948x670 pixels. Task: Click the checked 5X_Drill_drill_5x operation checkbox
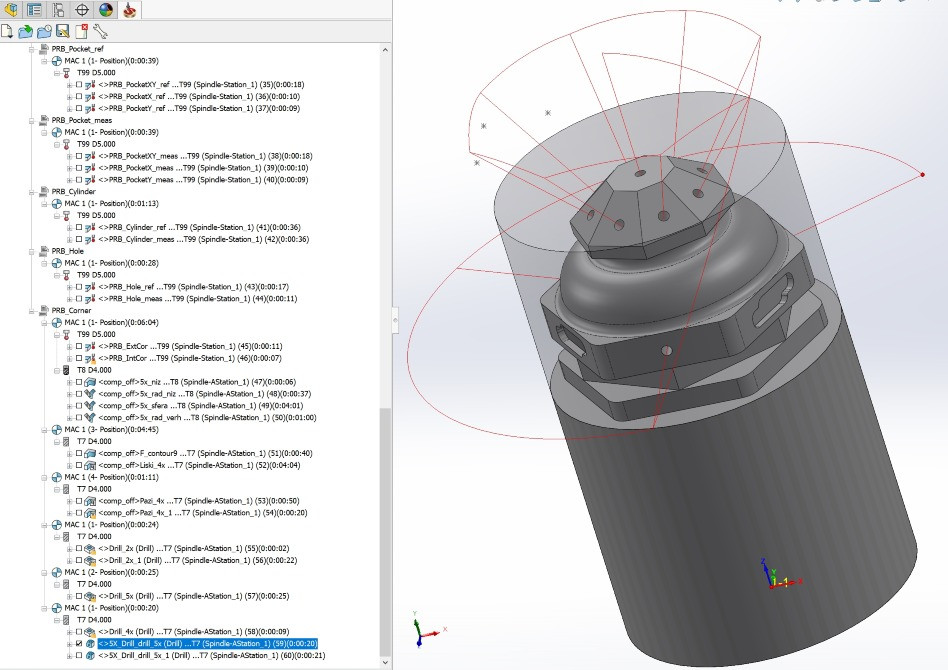[79, 644]
